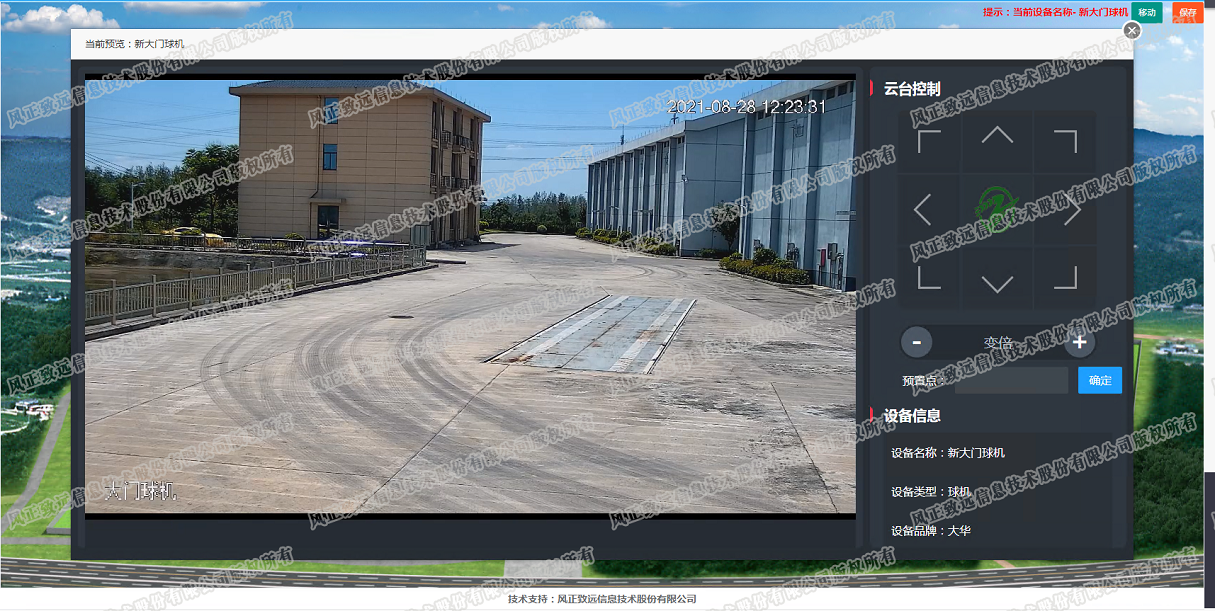Image resolution: width=1215 pixels, height=611 pixels.
Task: Move camera diagonally down-left in PTZ pad
Action: coord(929,277)
